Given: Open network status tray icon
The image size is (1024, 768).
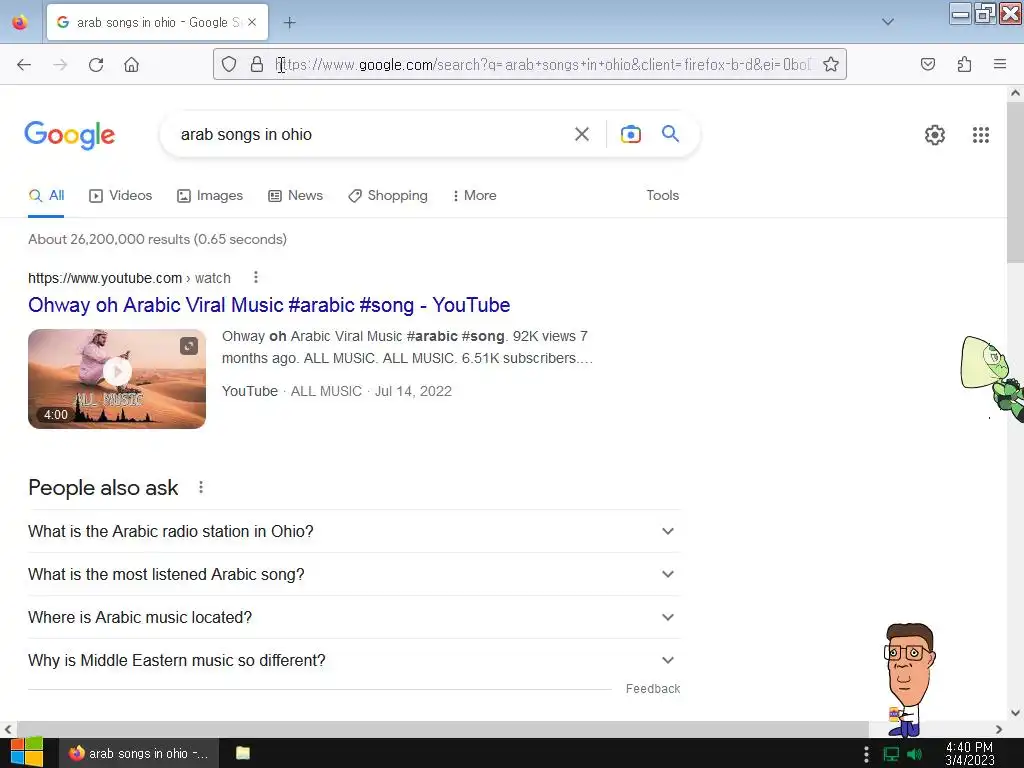Looking at the screenshot, I should click(x=891, y=754).
